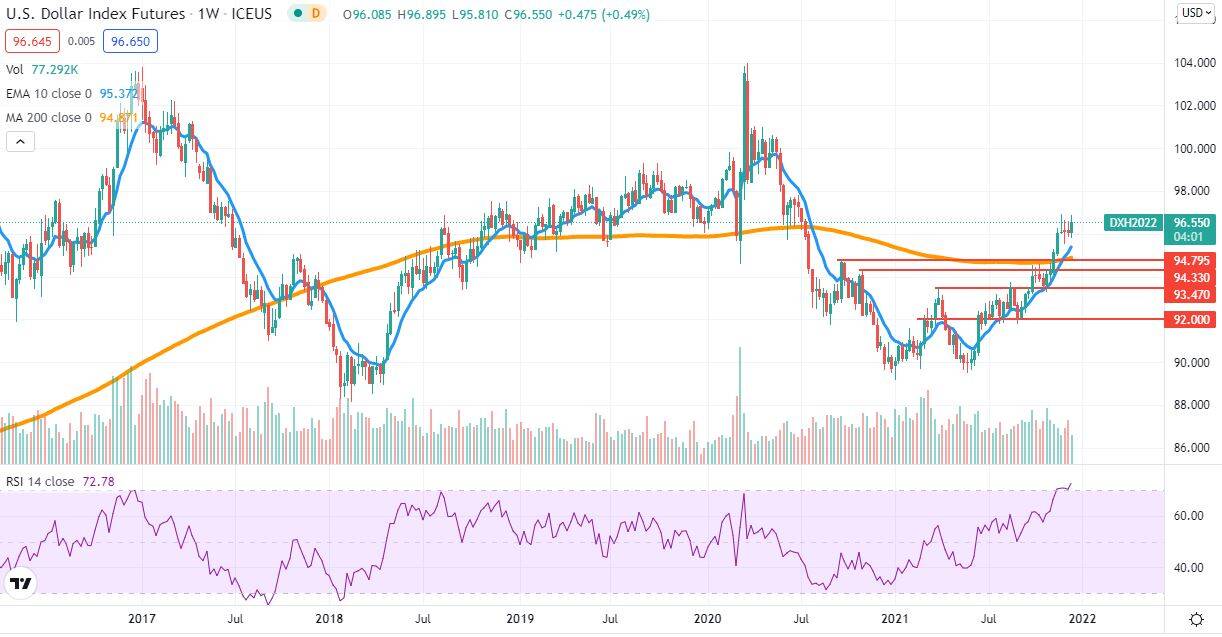The height and width of the screenshot is (637, 1222).
Task: Open the chart settings gear icon
Action: click(x=1195, y=618)
